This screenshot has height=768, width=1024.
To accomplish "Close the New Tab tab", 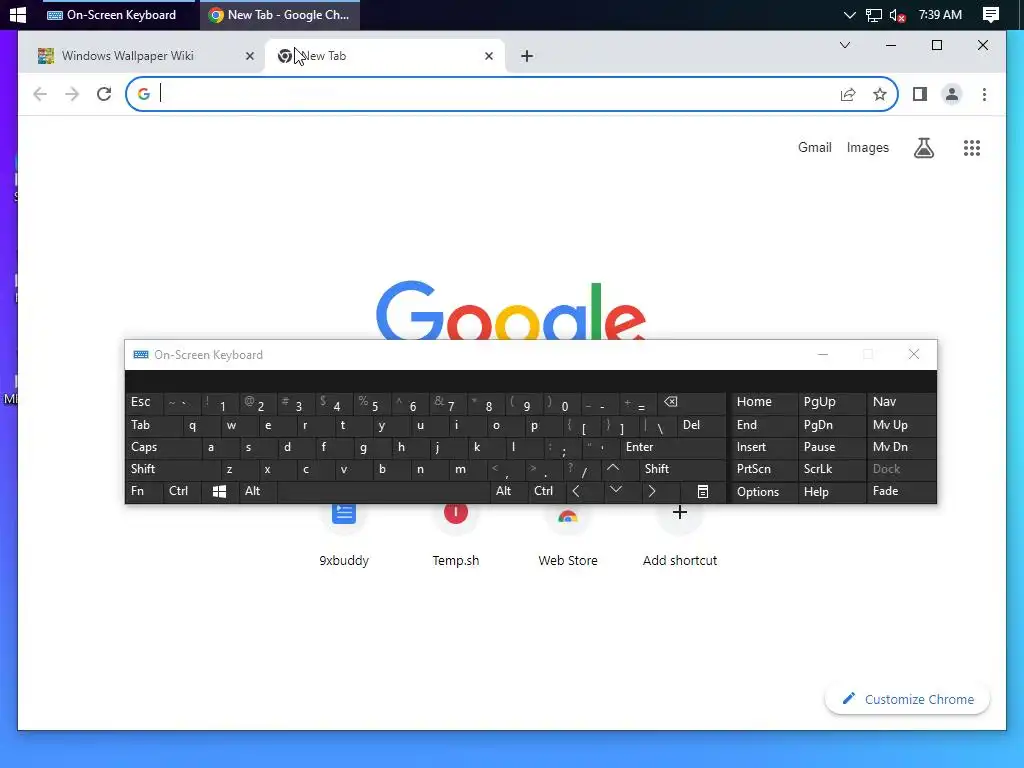I will [x=488, y=56].
